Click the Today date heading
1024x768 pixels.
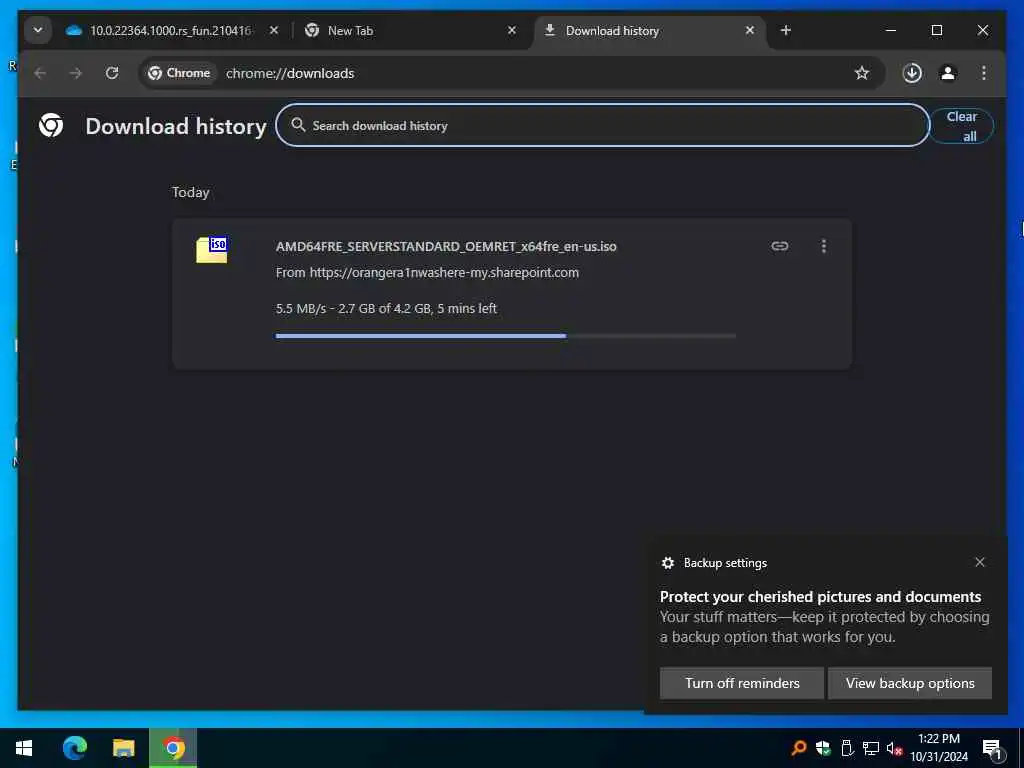(x=190, y=192)
